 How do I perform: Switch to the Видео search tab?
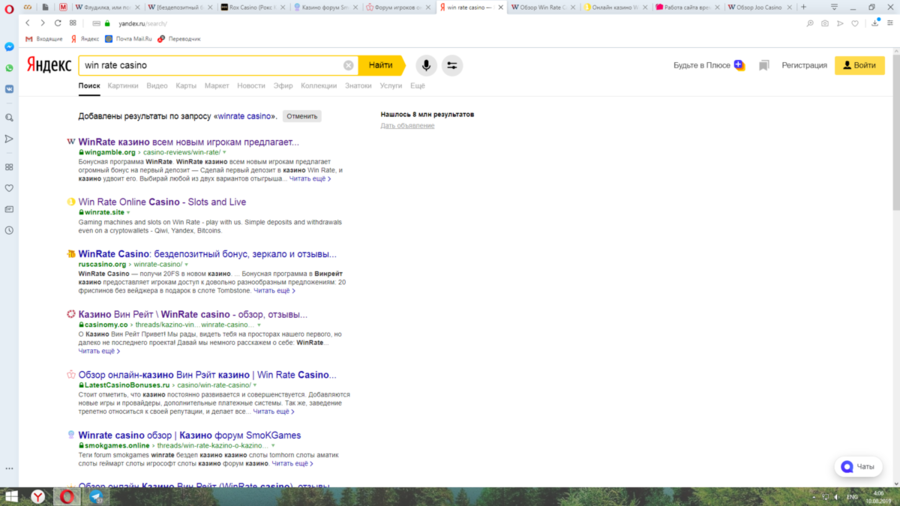coord(157,85)
